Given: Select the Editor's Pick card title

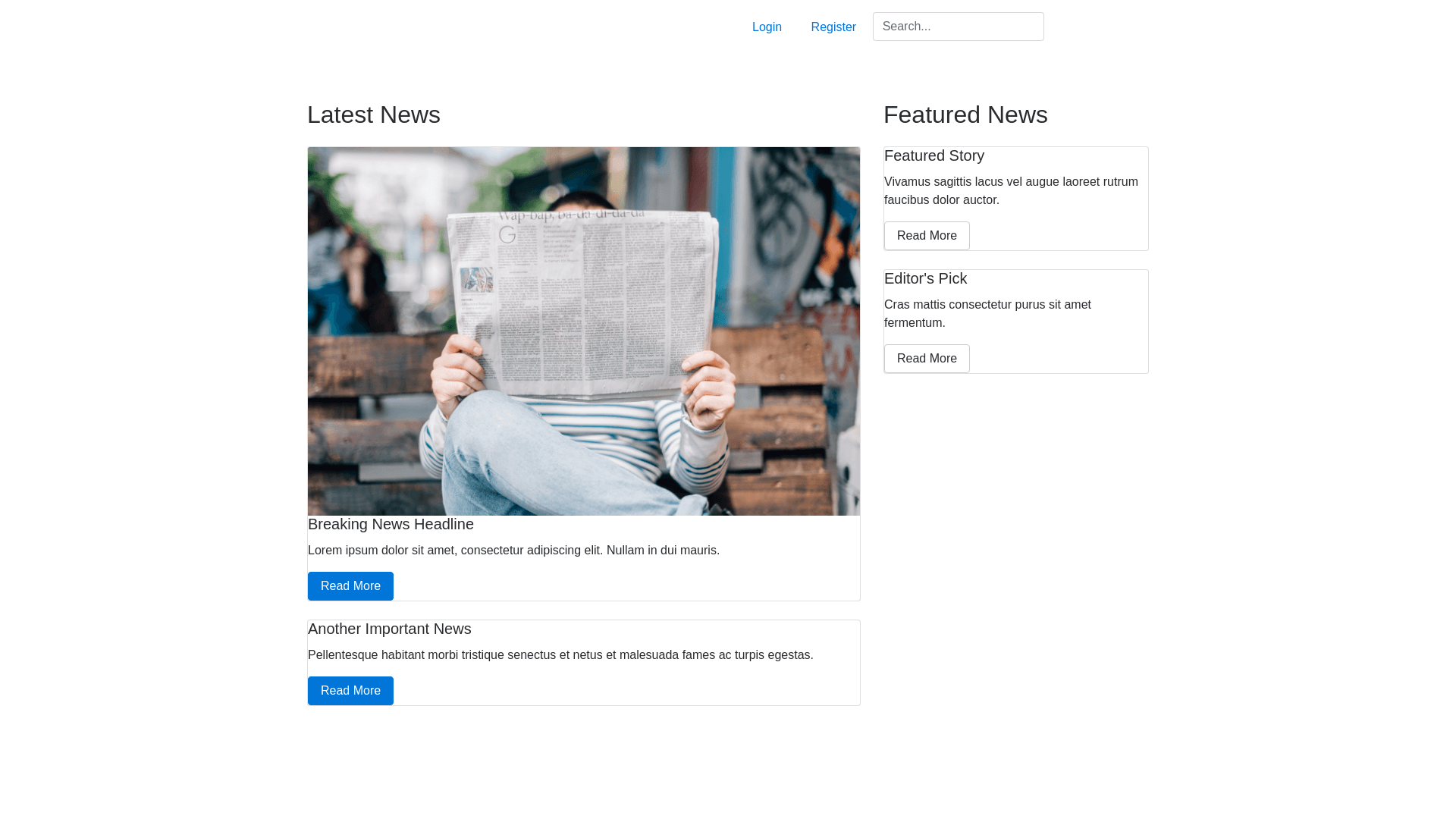Looking at the screenshot, I should click(925, 278).
